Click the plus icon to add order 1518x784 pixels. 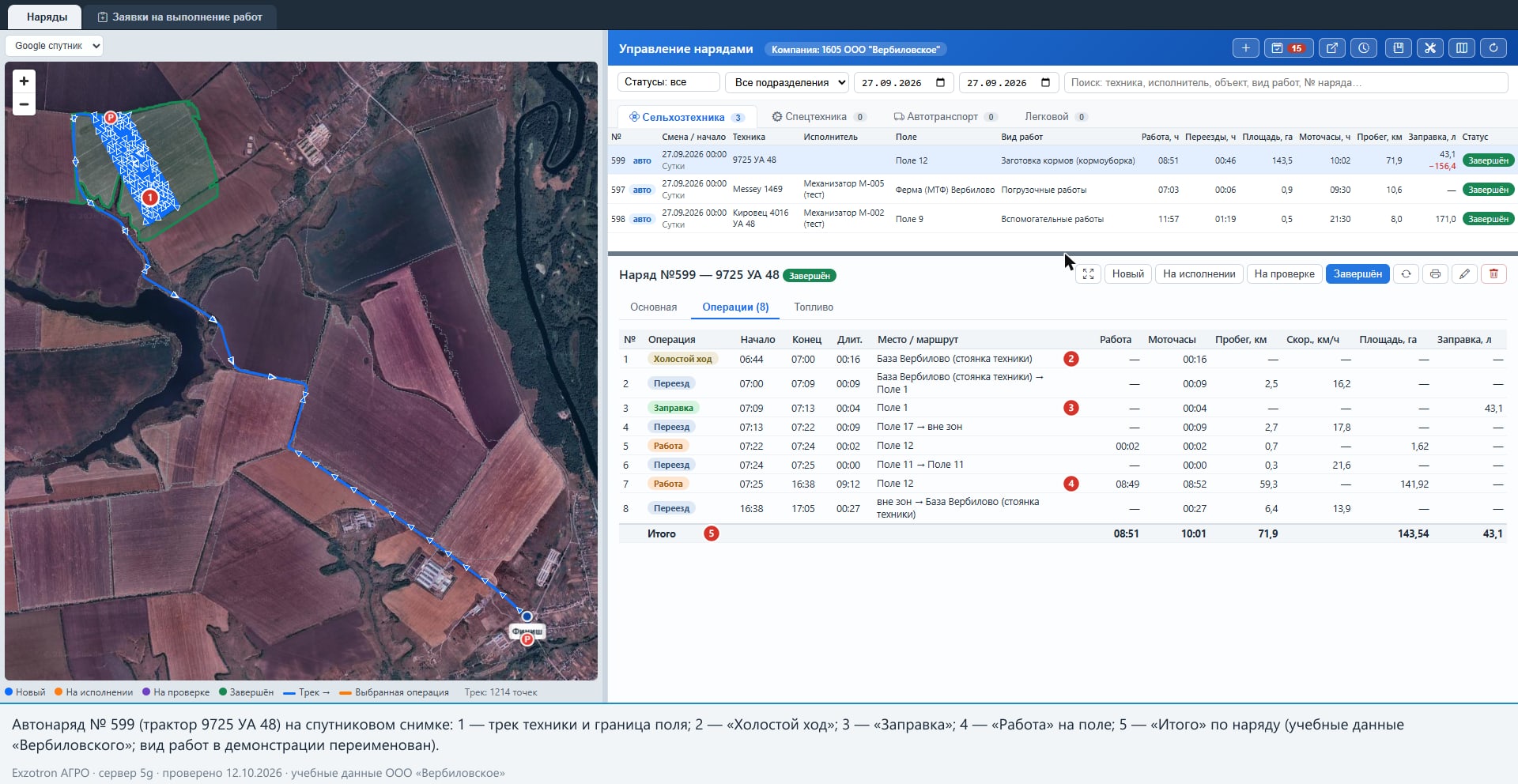coord(1245,48)
